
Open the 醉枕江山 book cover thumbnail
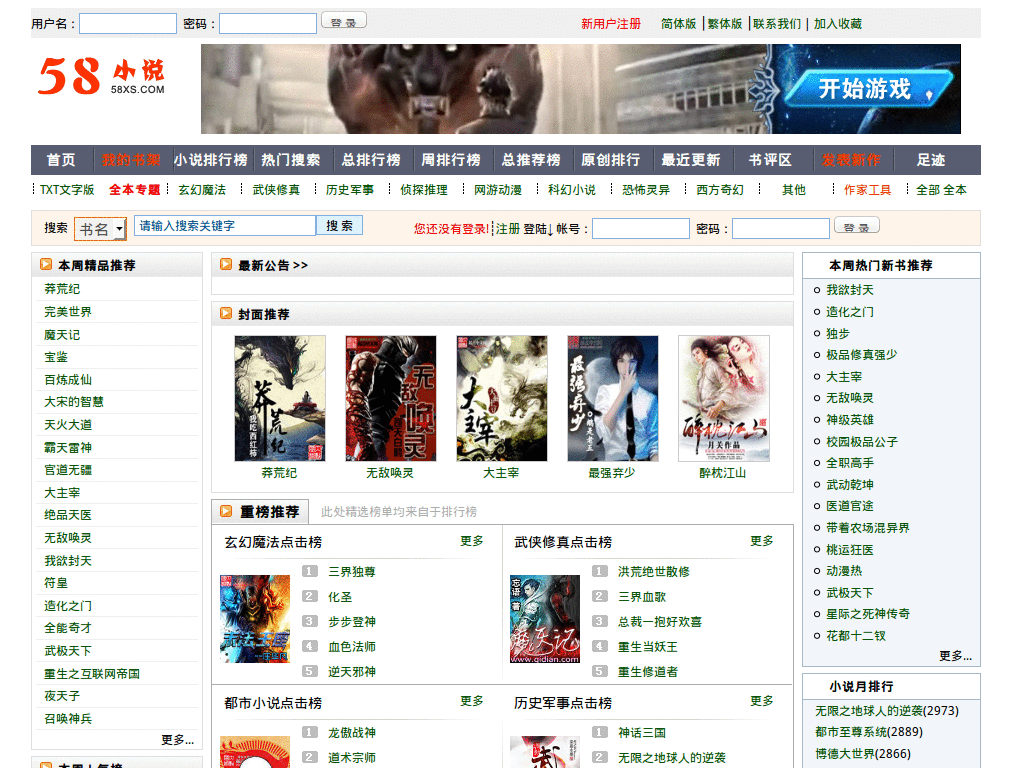click(724, 398)
